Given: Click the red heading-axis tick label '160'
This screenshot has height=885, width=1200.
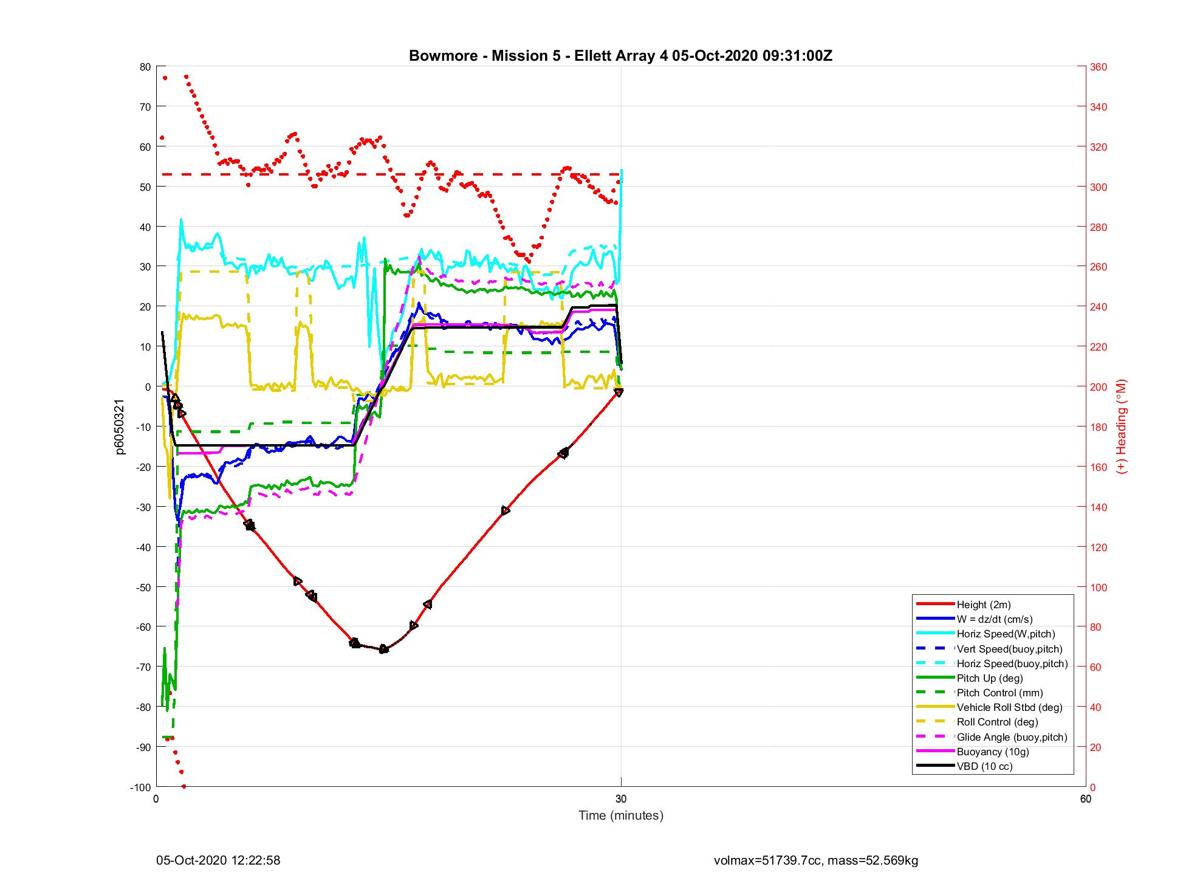Looking at the screenshot, I should point(1098,467).
